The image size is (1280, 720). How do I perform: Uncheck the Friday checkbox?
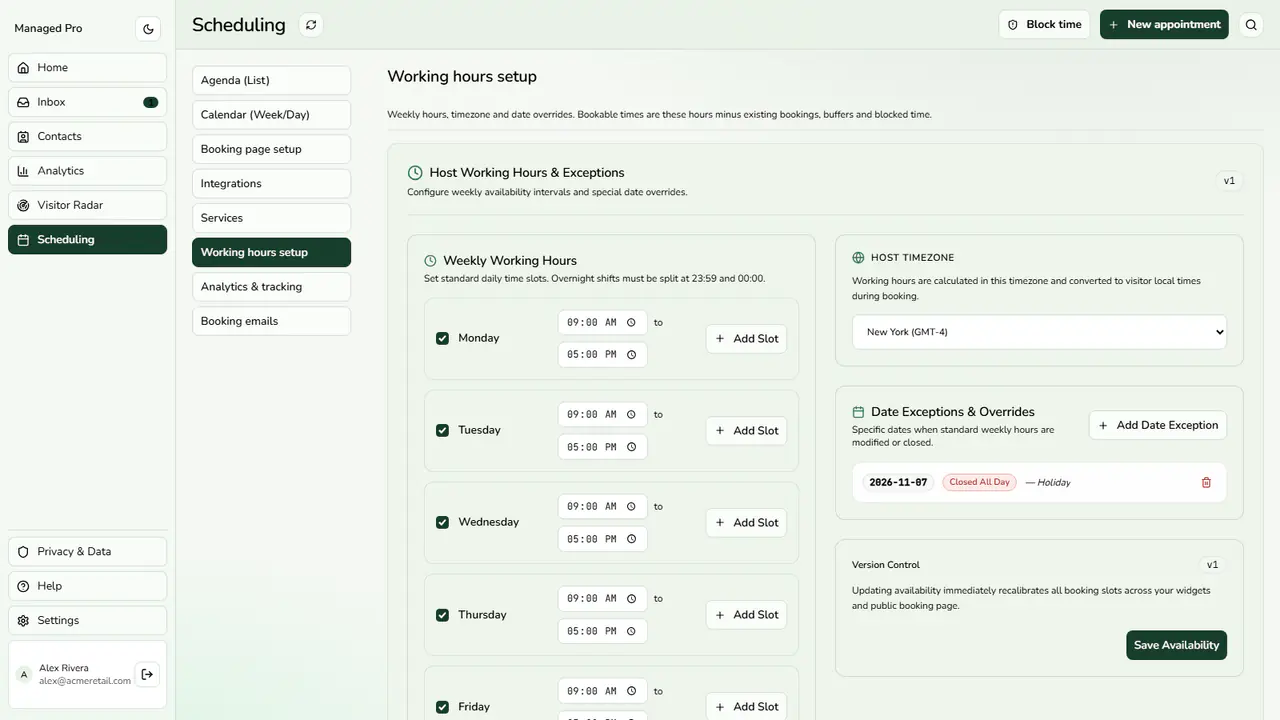click(x=442, y=707)
